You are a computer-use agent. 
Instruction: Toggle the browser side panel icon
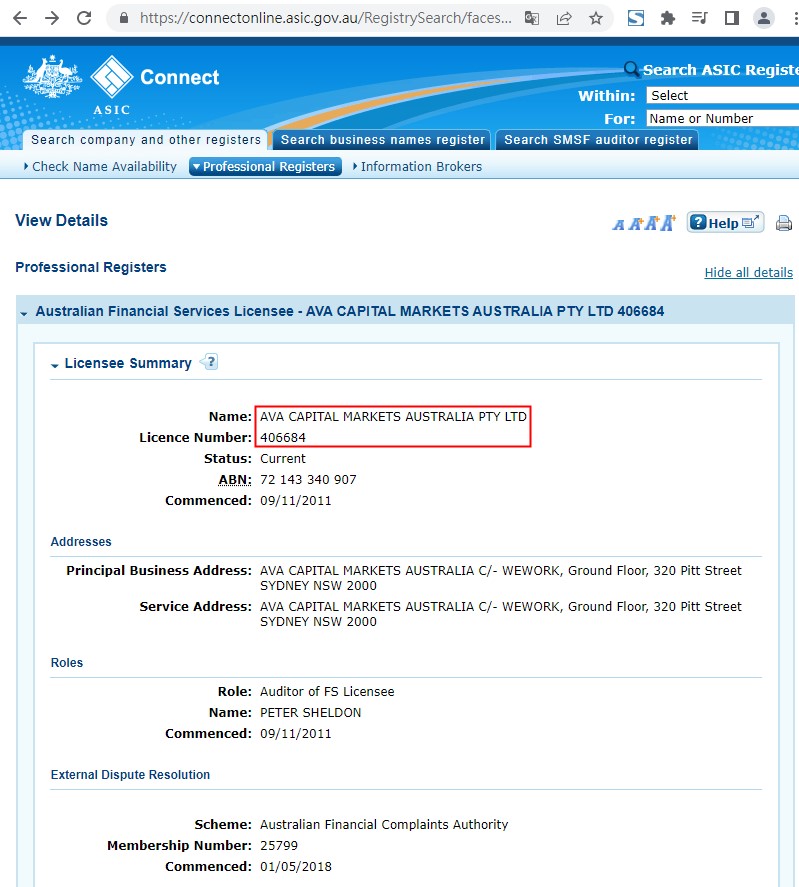(732, 18)
